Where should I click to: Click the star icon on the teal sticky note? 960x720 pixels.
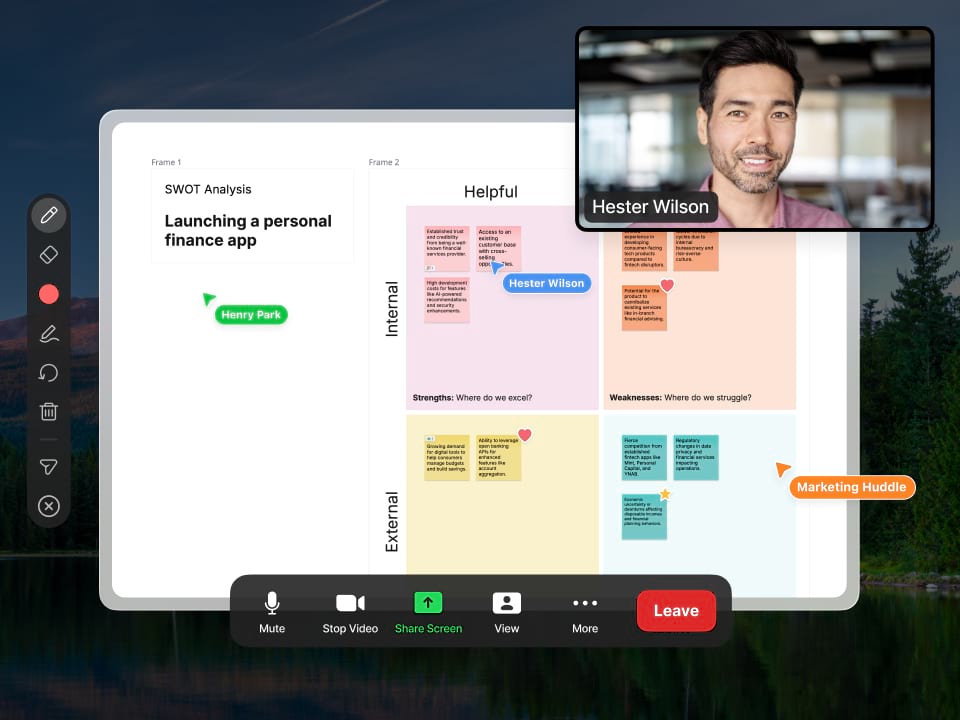point(665,494)
